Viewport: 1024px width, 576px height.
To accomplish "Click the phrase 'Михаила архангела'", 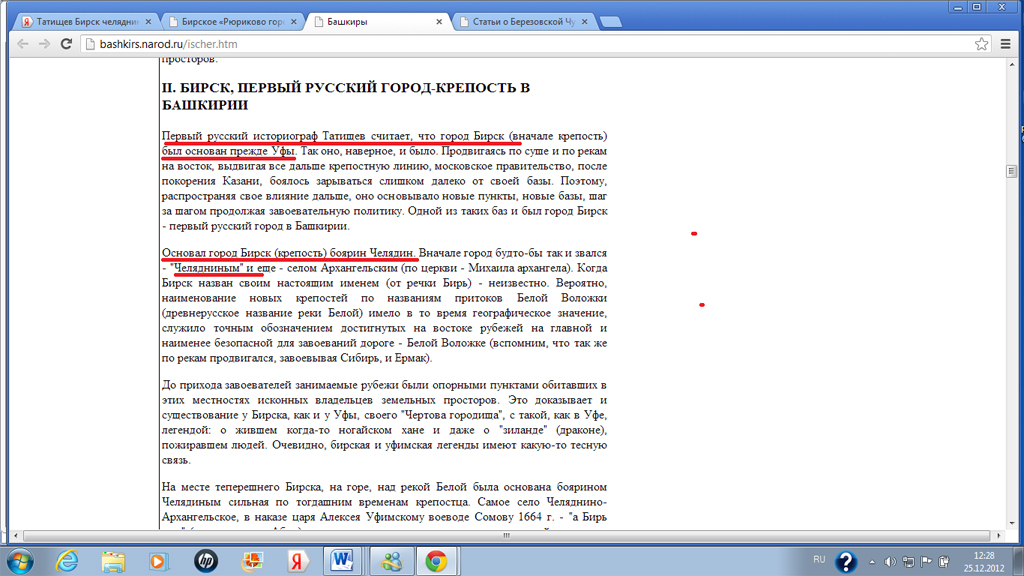I will click(x=517, y=268).
